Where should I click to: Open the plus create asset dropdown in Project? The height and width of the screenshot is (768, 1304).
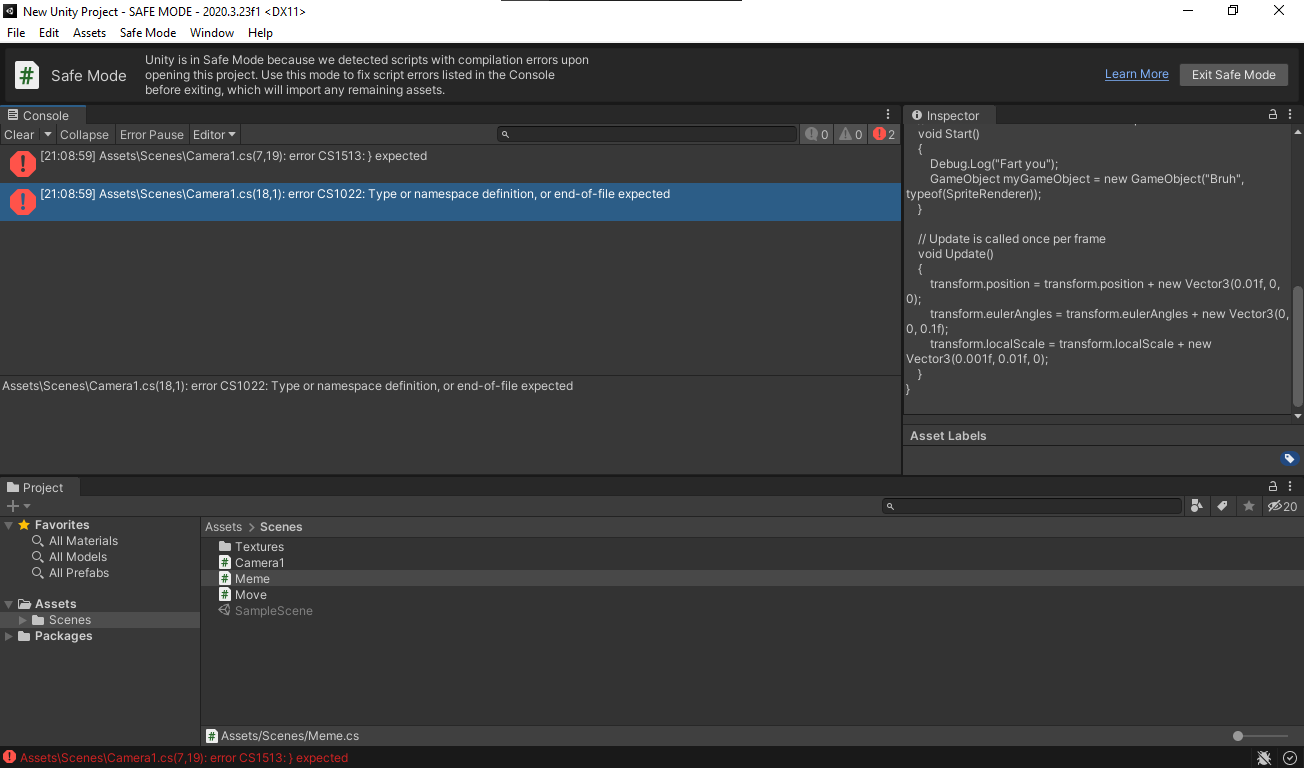tap(18, 506)
